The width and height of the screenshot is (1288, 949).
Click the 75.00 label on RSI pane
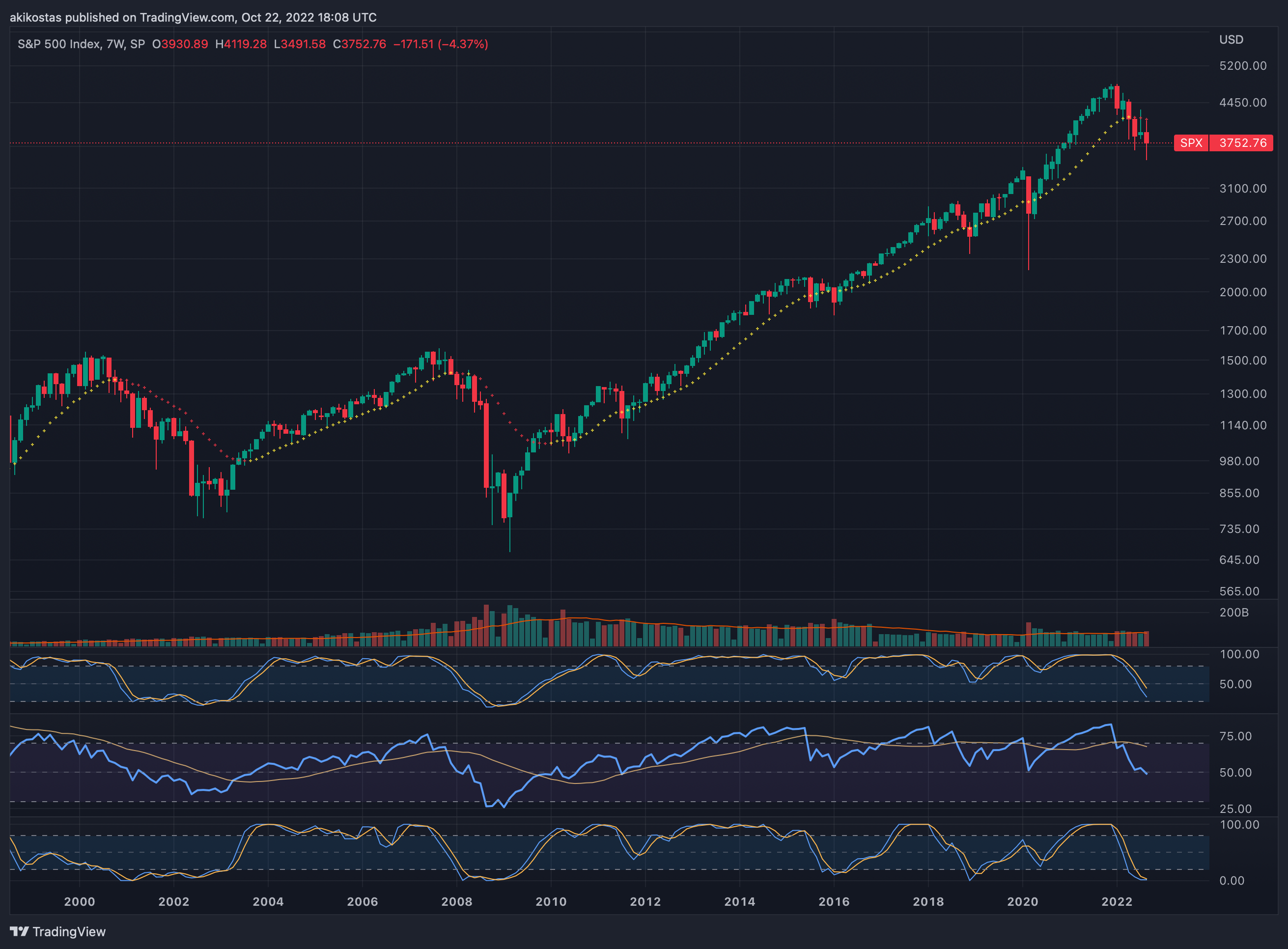pyautogui.click(x=1235, y=736)
